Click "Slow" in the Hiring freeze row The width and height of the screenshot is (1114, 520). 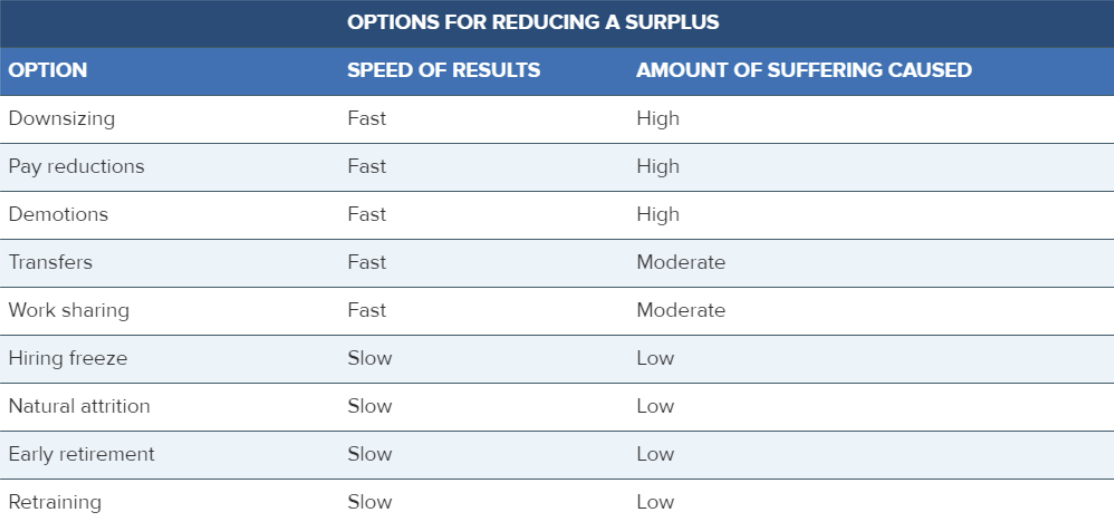point(369,358)
